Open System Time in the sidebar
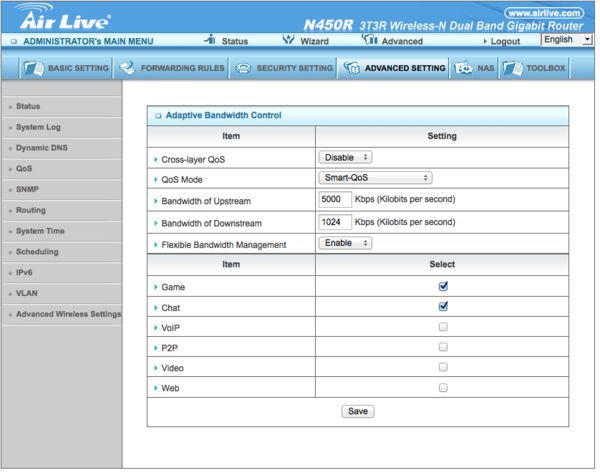Image resolution: width=600 pixels, height=473 pixels. click(40, 231)
